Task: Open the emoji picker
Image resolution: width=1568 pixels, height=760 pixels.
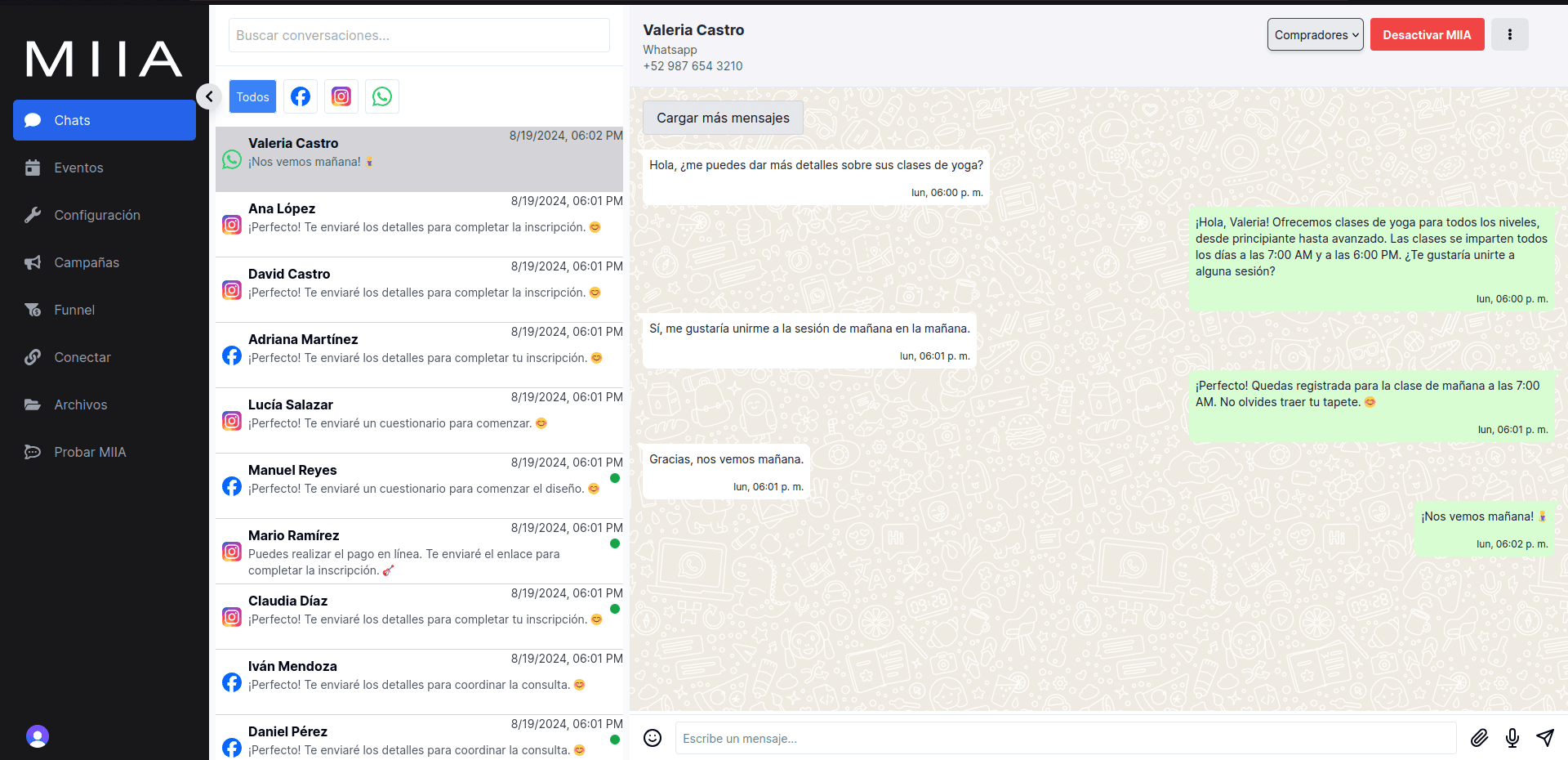Action: (x=653, y=738)
